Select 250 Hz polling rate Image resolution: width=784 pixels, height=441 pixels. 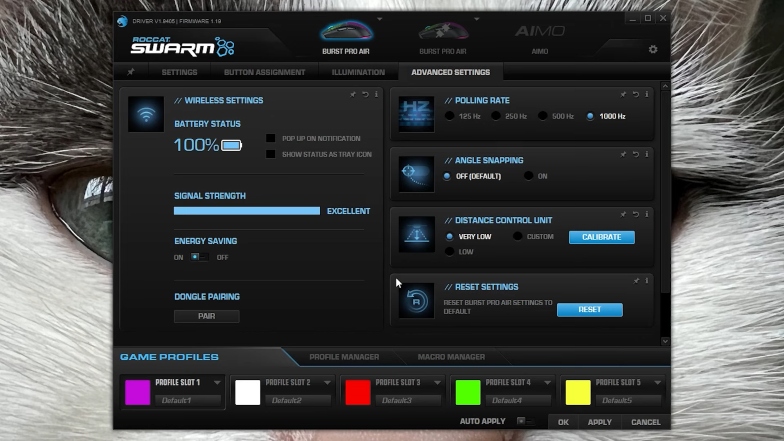point(496,116)
